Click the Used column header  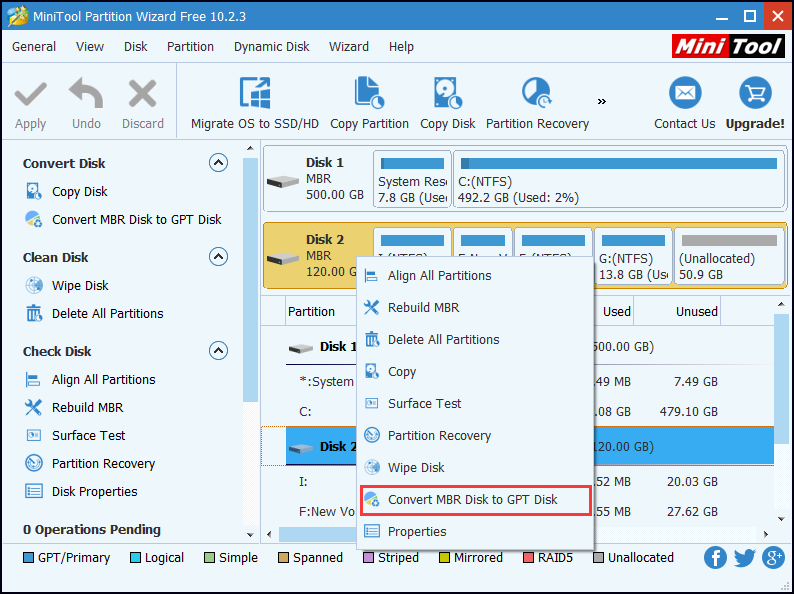(614, 311)
